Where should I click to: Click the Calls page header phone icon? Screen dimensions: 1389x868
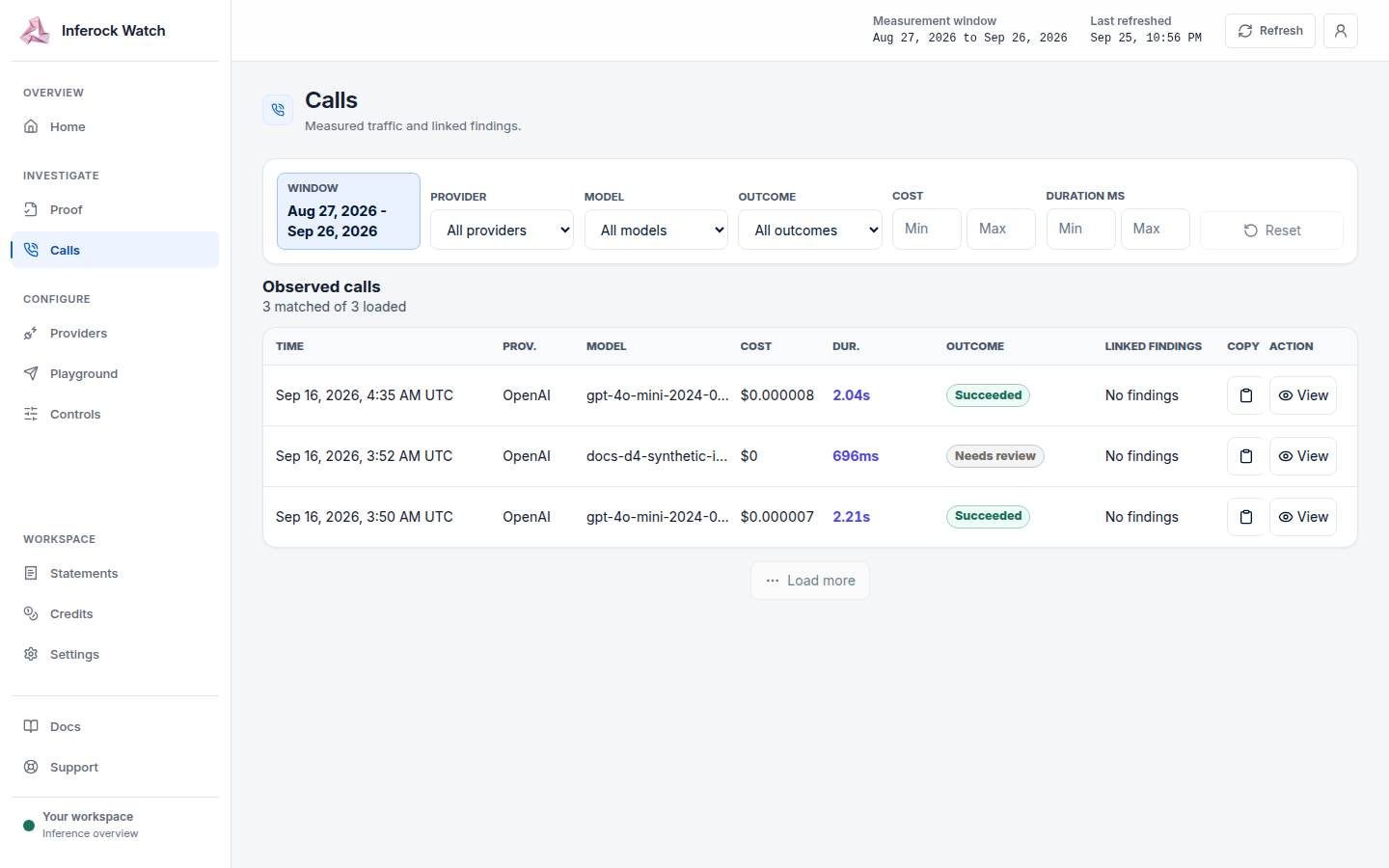point(278,110)
